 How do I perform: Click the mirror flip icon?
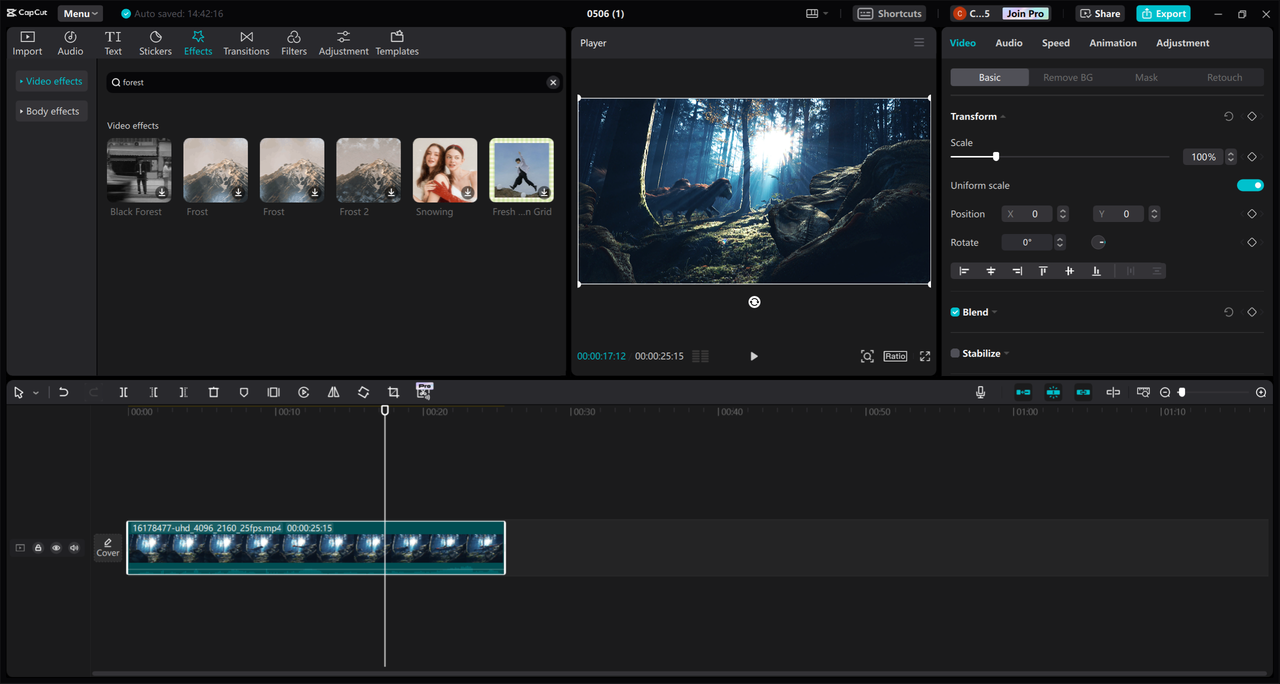[x=333, y=393]
